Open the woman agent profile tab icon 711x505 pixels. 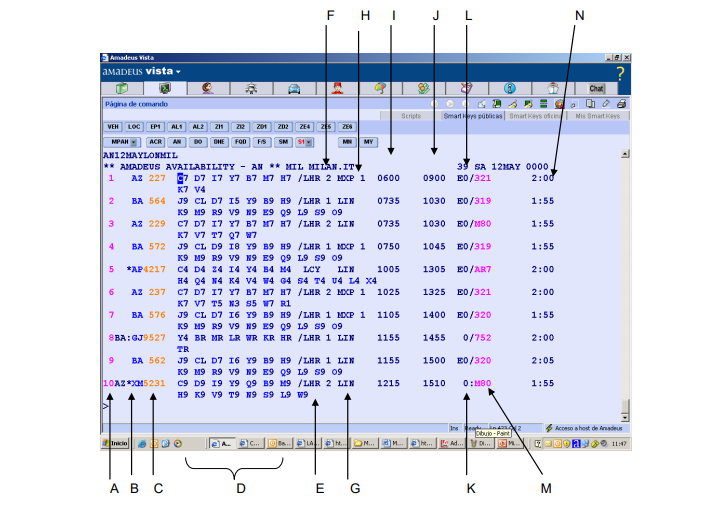pyautogui.click(x=208, y=88)
